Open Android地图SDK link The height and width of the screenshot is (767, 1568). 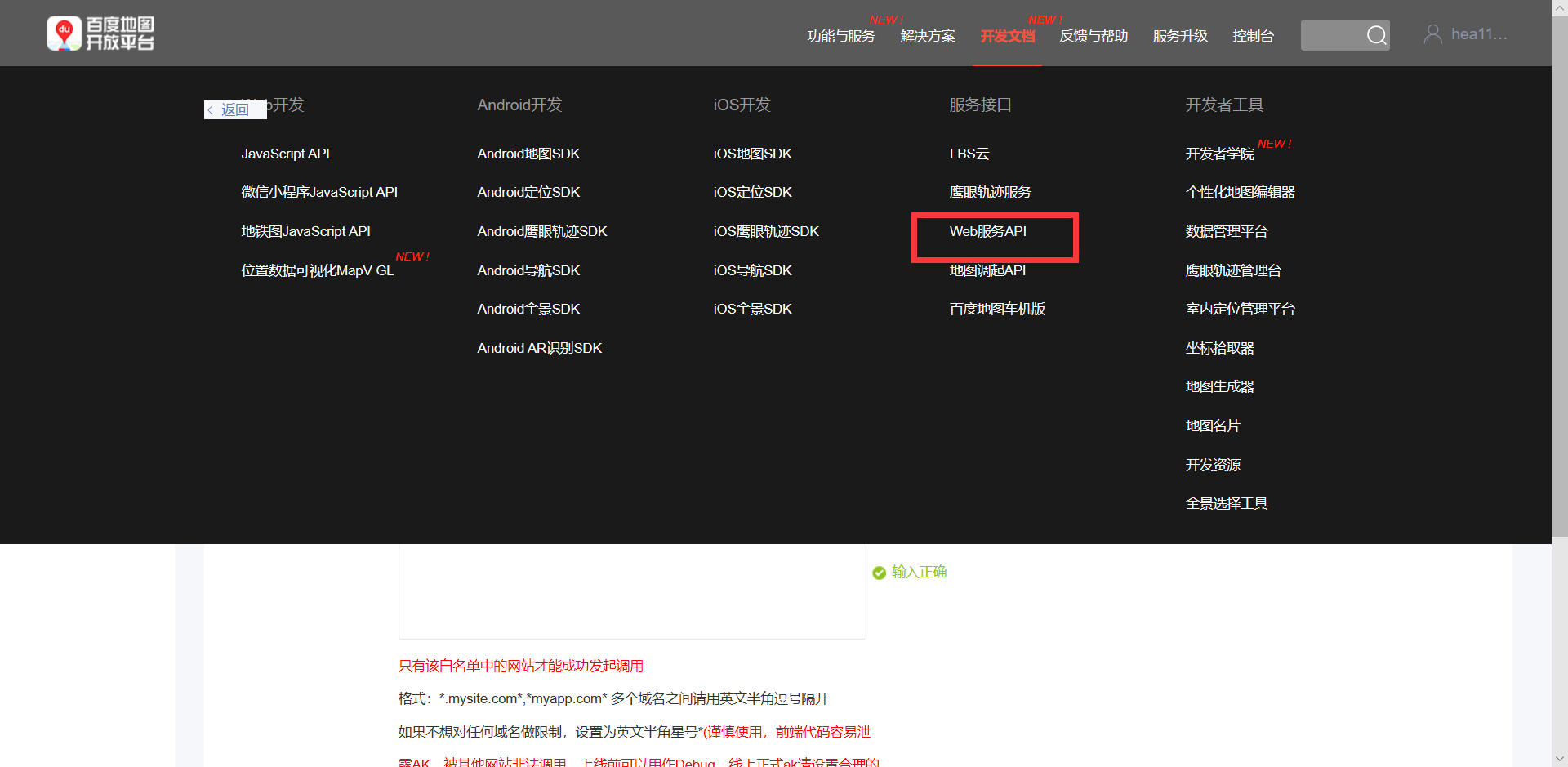(x=528, y=154)
